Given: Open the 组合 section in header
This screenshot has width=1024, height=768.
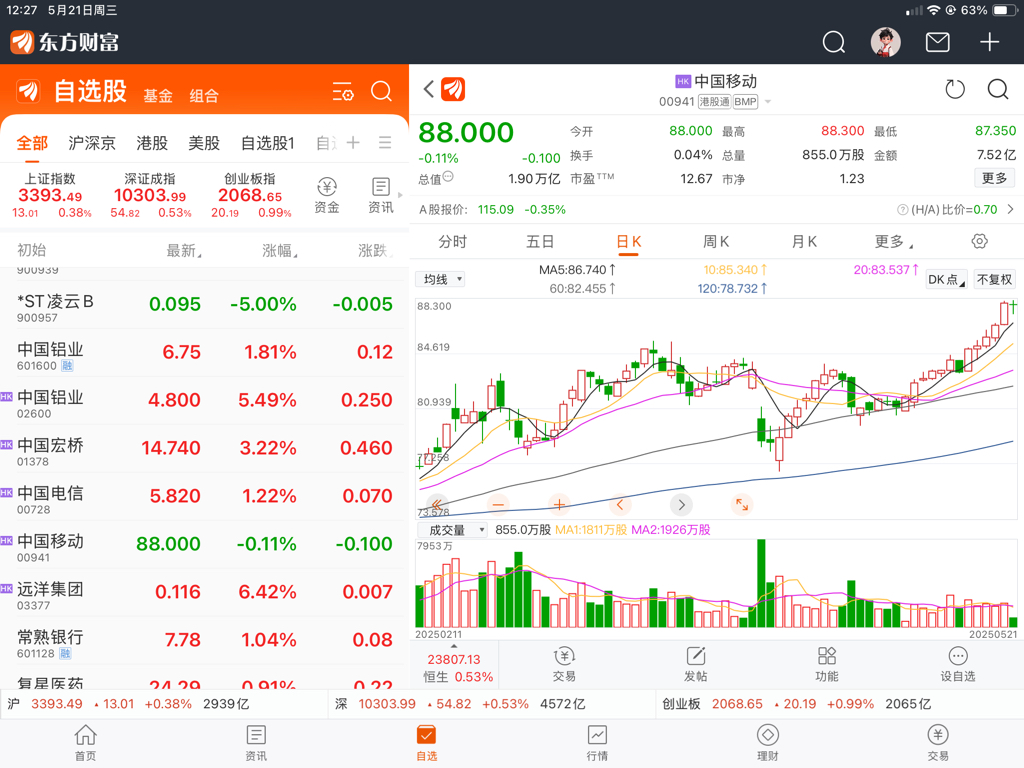Looking at the screenshot, I should pos(204,96).
